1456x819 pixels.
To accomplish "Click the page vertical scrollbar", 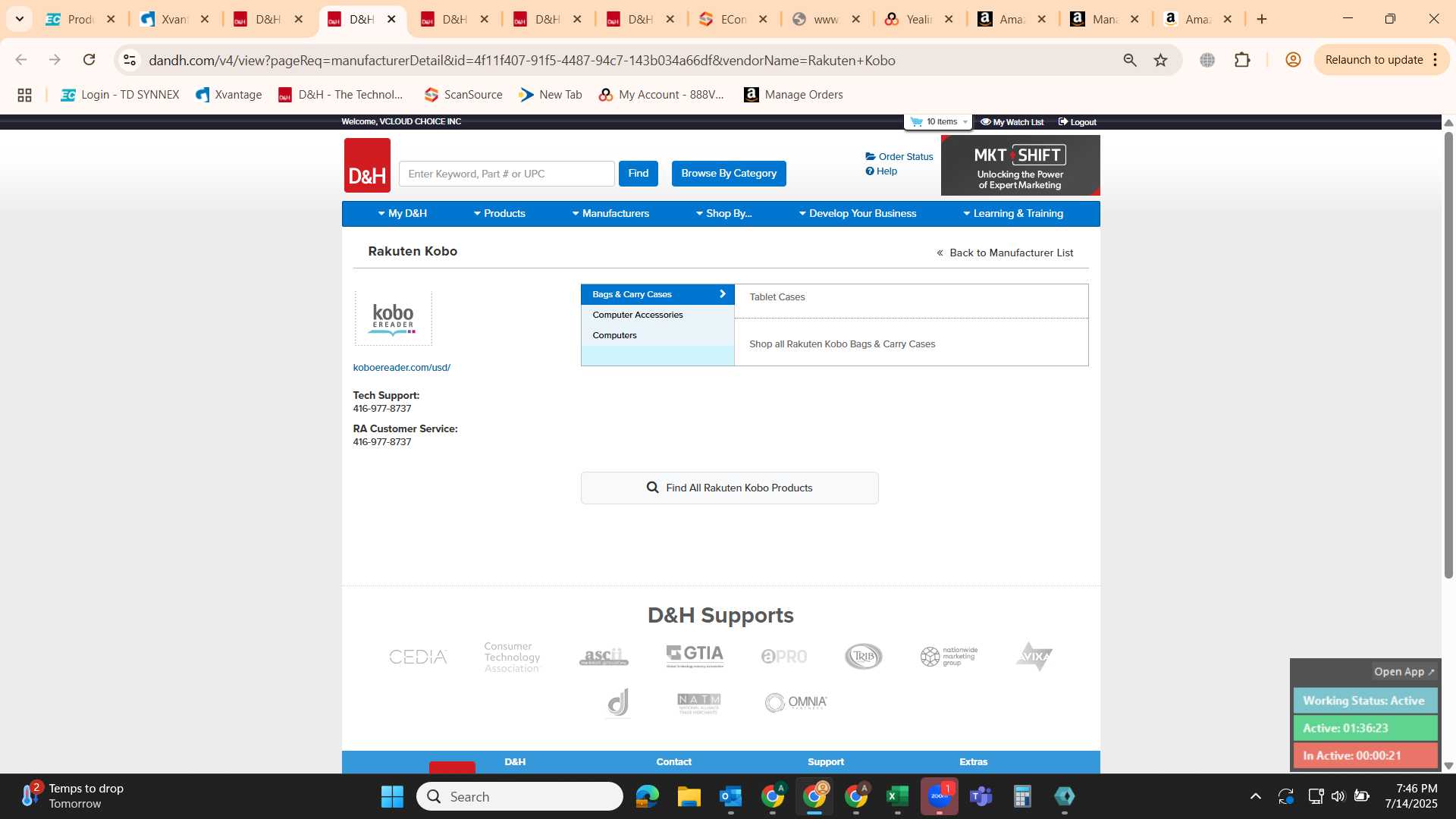I will (x=1448, y=355).
